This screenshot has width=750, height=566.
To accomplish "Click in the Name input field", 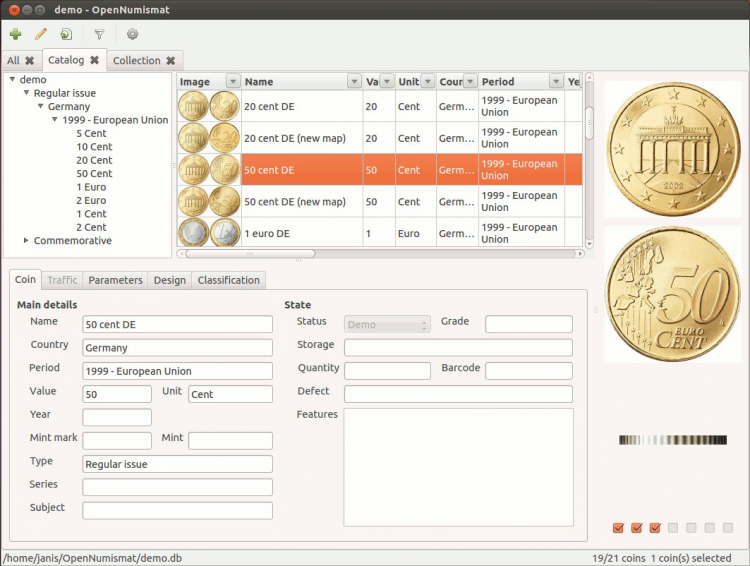I will (x=177, y=324).
